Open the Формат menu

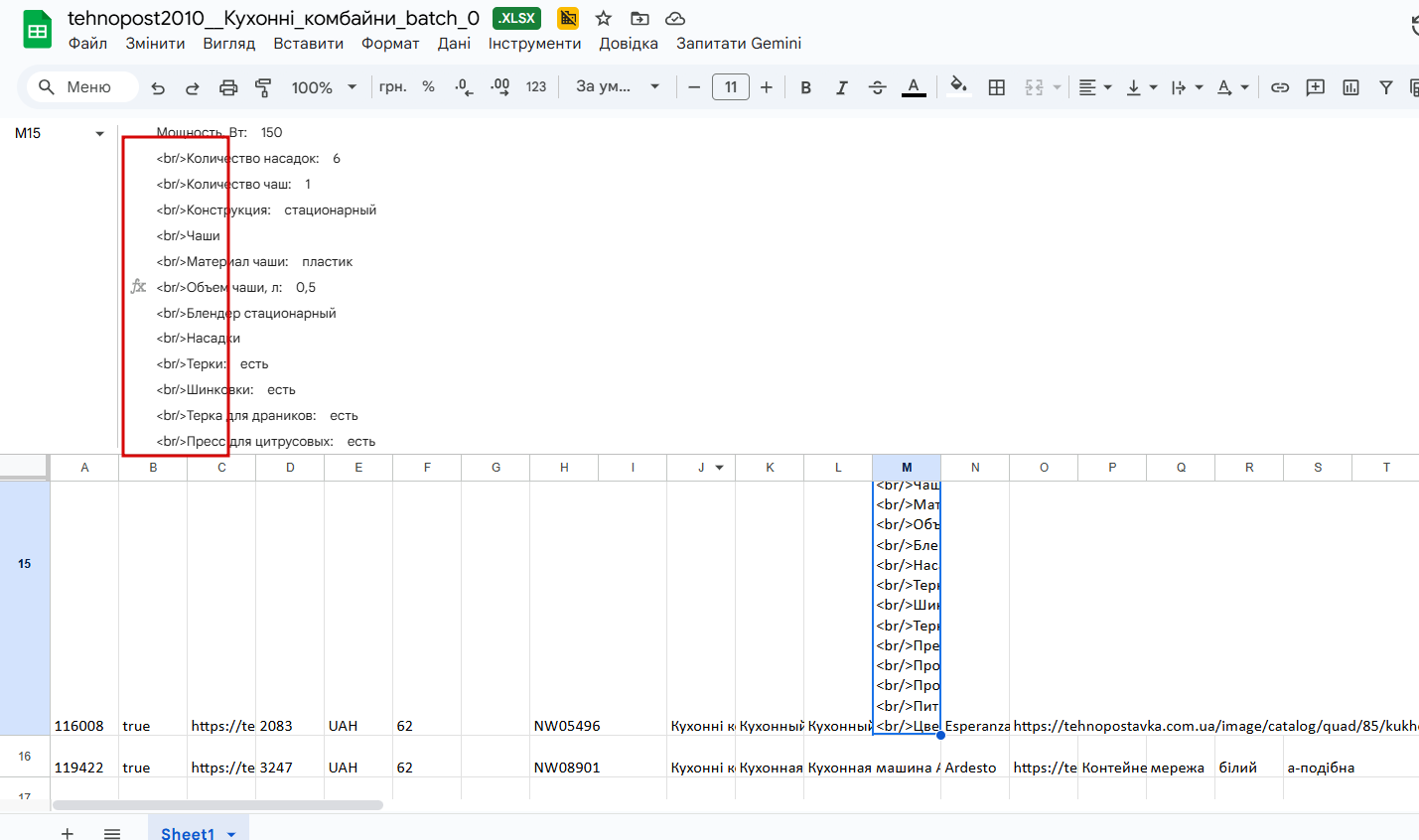pos(390,44)
